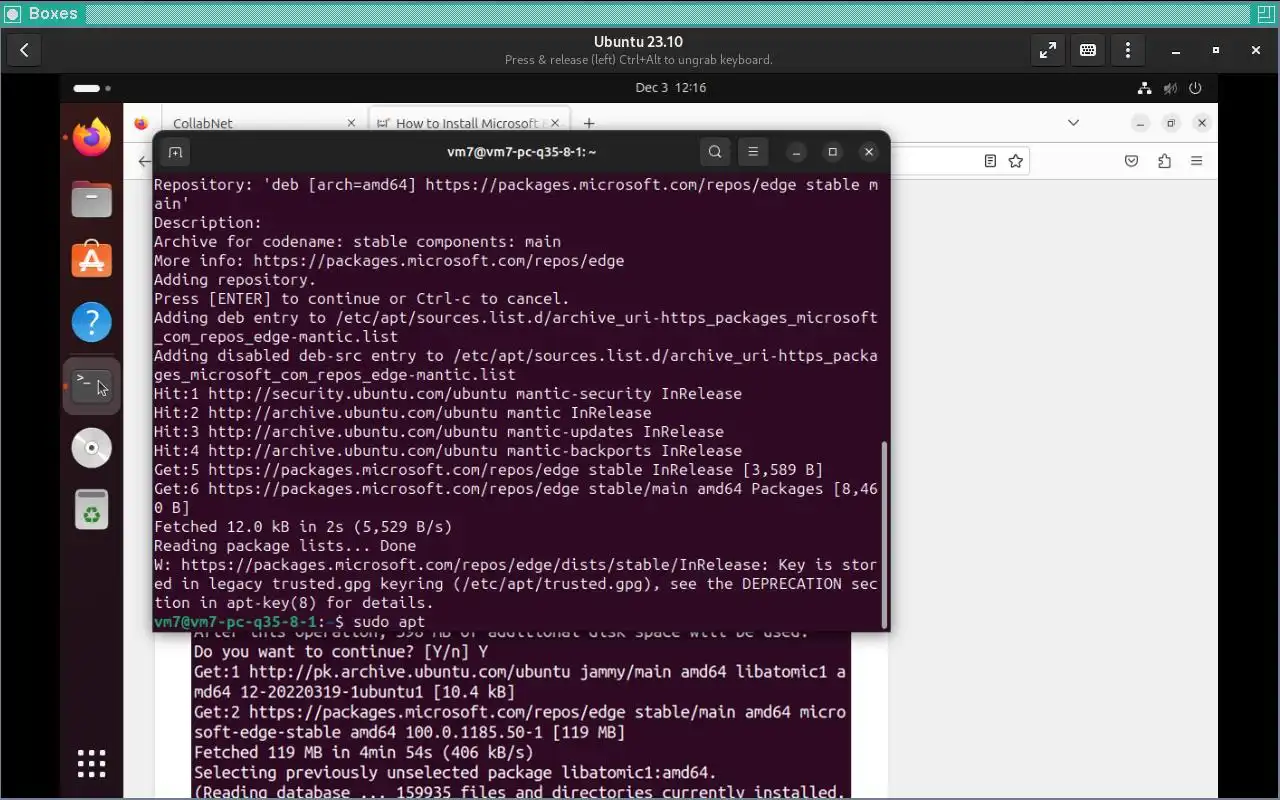The image size is (1280, 800).
Task: Click the Activities pill in top bar
Action: point(91,88)
